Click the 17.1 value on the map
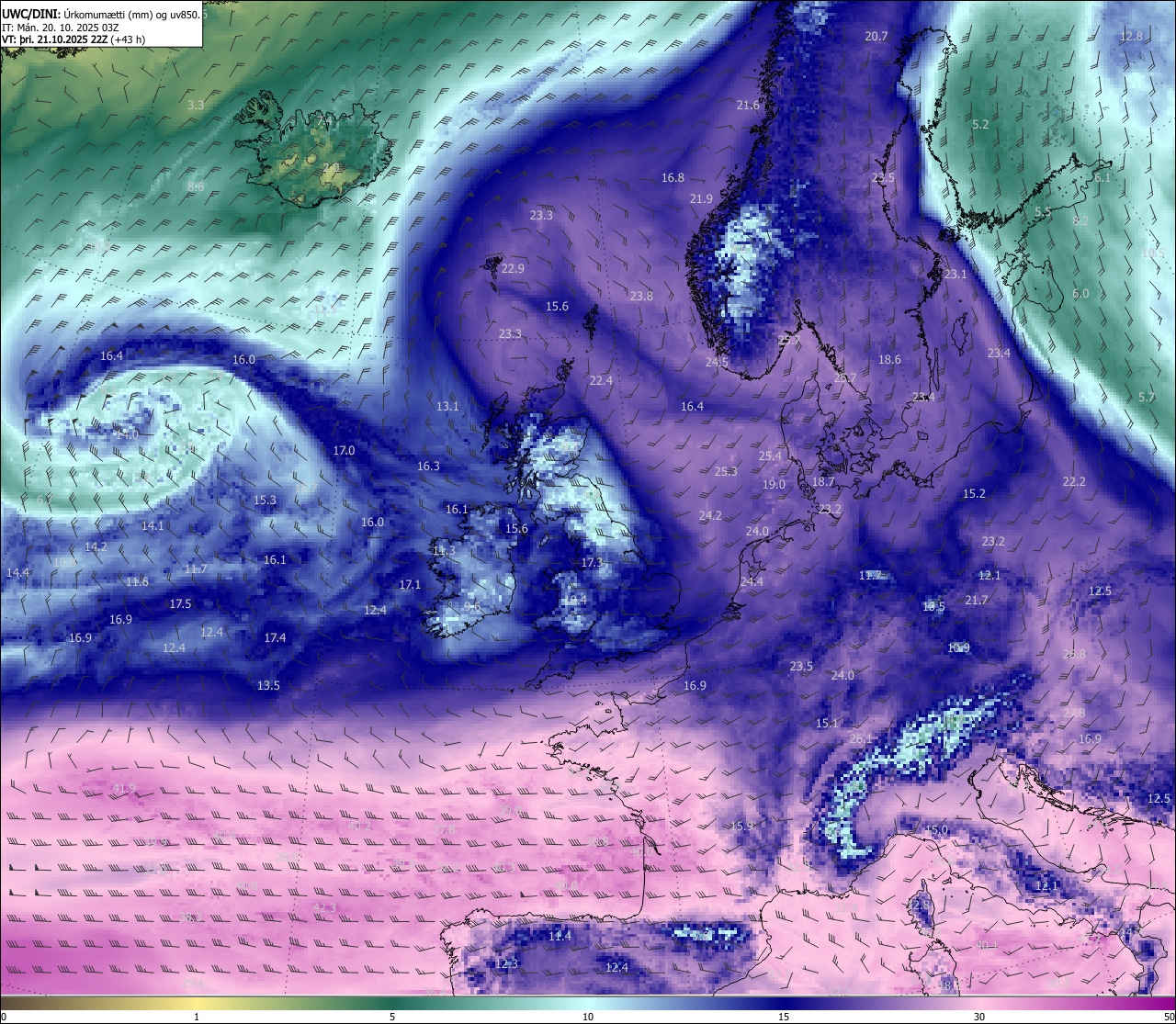Screen dimensions: 1176x1024 pos(410,585)
